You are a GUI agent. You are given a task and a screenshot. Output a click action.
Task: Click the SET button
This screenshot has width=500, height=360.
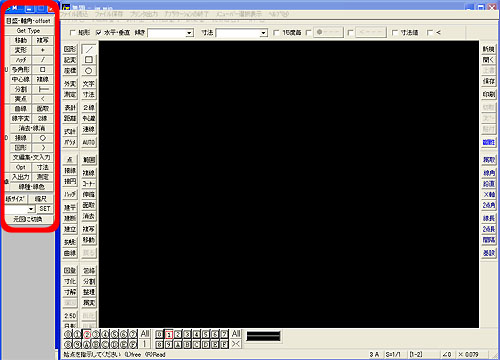[x=45, y=209]
